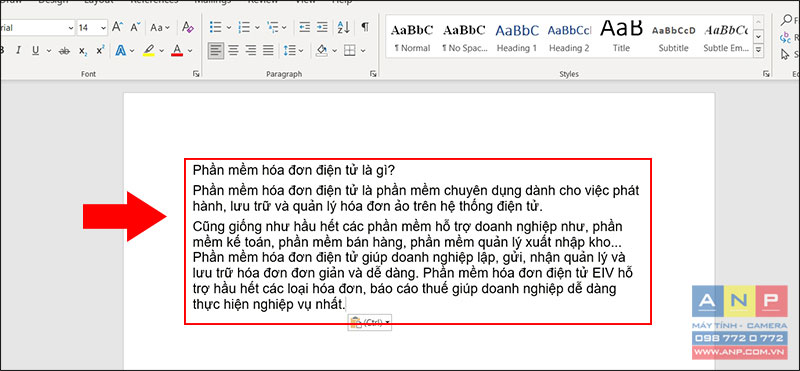Set alignment to Align Left
Image resolution: width=800 pixels, height=371 pixels.
coord(216,51)
